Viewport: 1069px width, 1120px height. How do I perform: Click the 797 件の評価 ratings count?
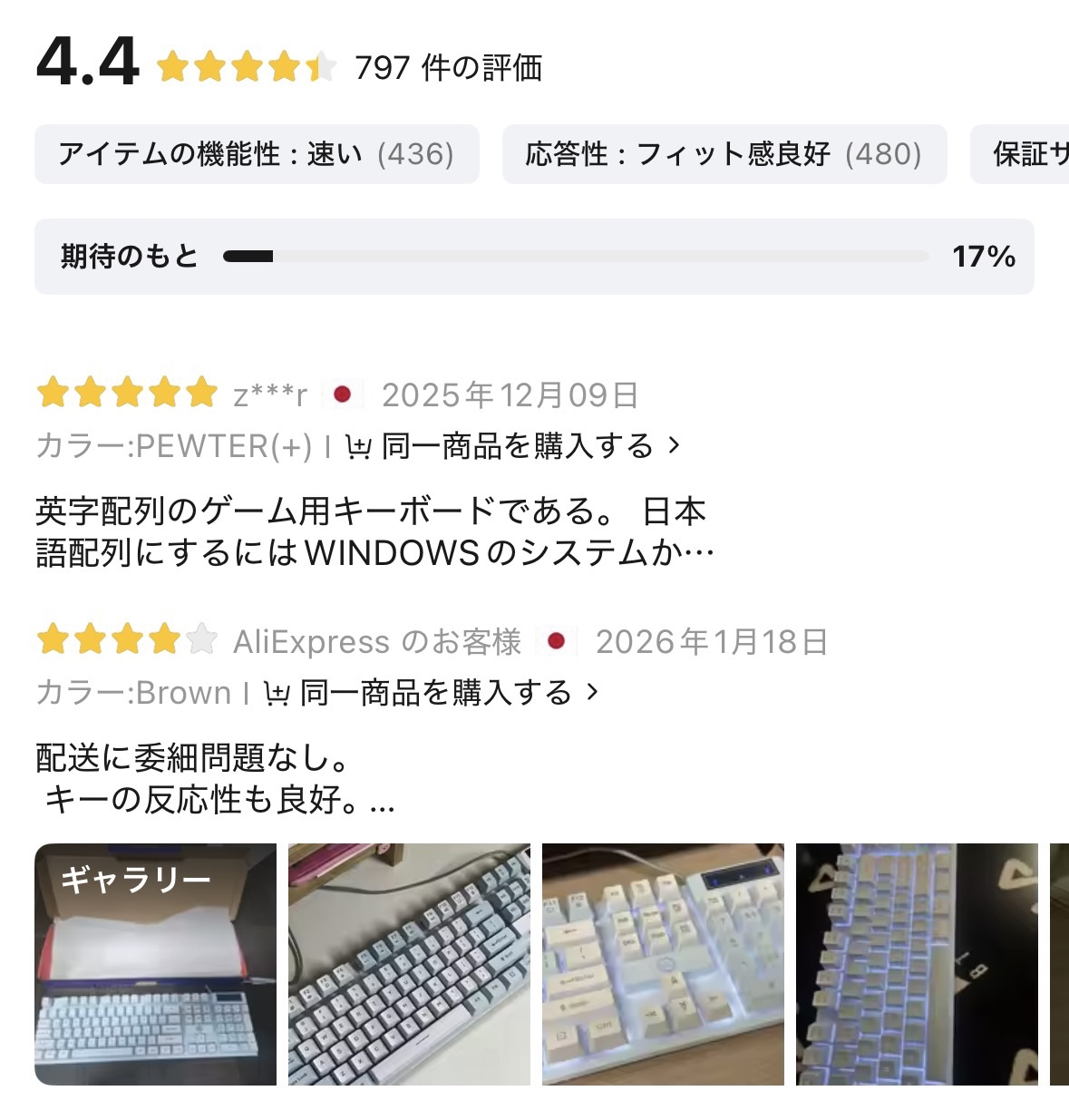tap(448, 68)
